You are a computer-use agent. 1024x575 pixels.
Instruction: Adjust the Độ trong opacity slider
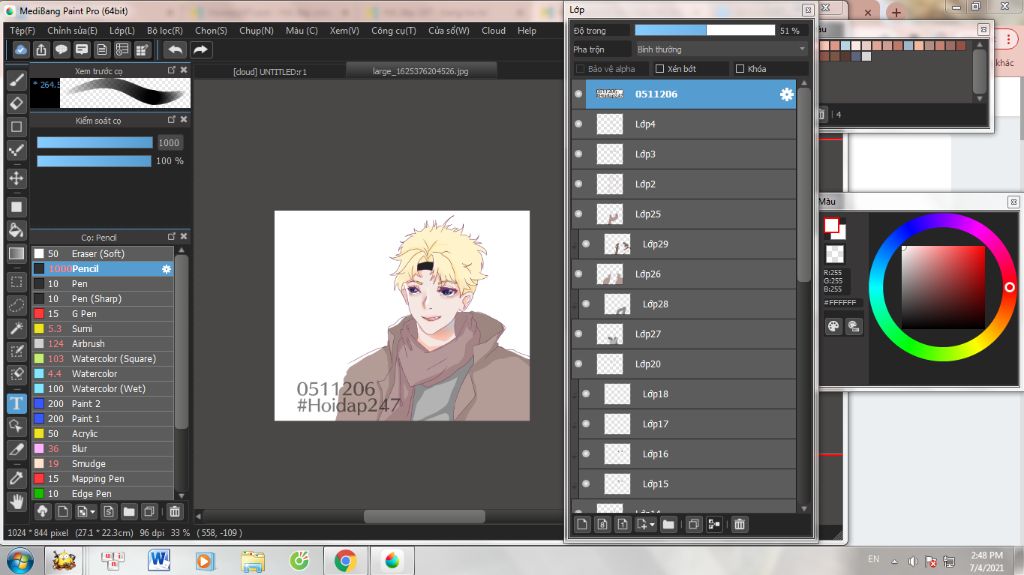(705, 30)
